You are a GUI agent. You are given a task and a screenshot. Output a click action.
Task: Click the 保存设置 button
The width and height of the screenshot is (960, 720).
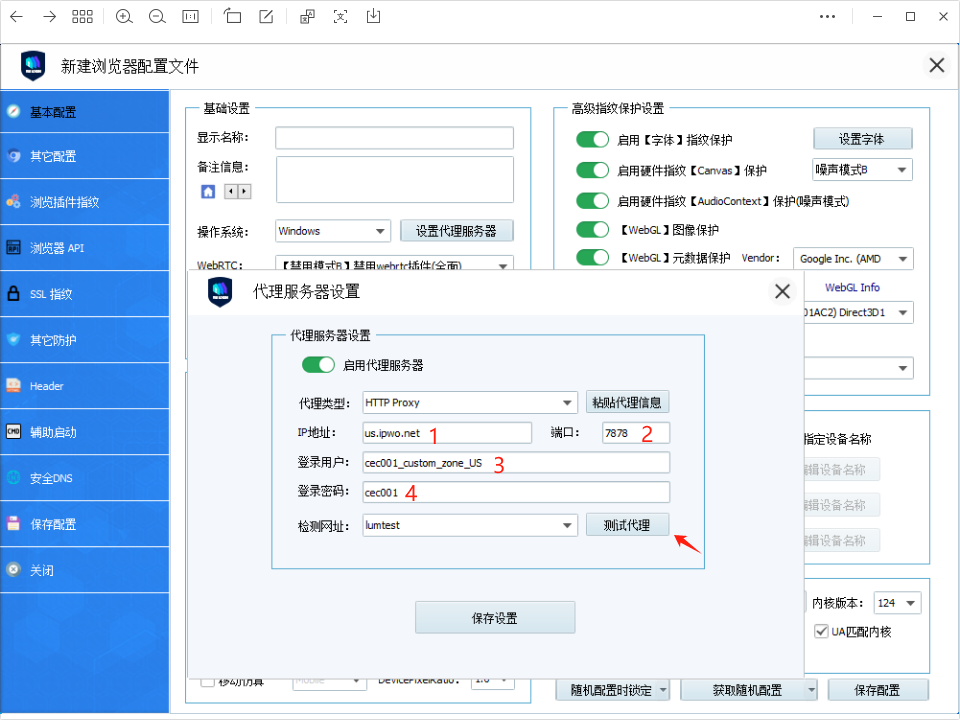coord(495,618)
